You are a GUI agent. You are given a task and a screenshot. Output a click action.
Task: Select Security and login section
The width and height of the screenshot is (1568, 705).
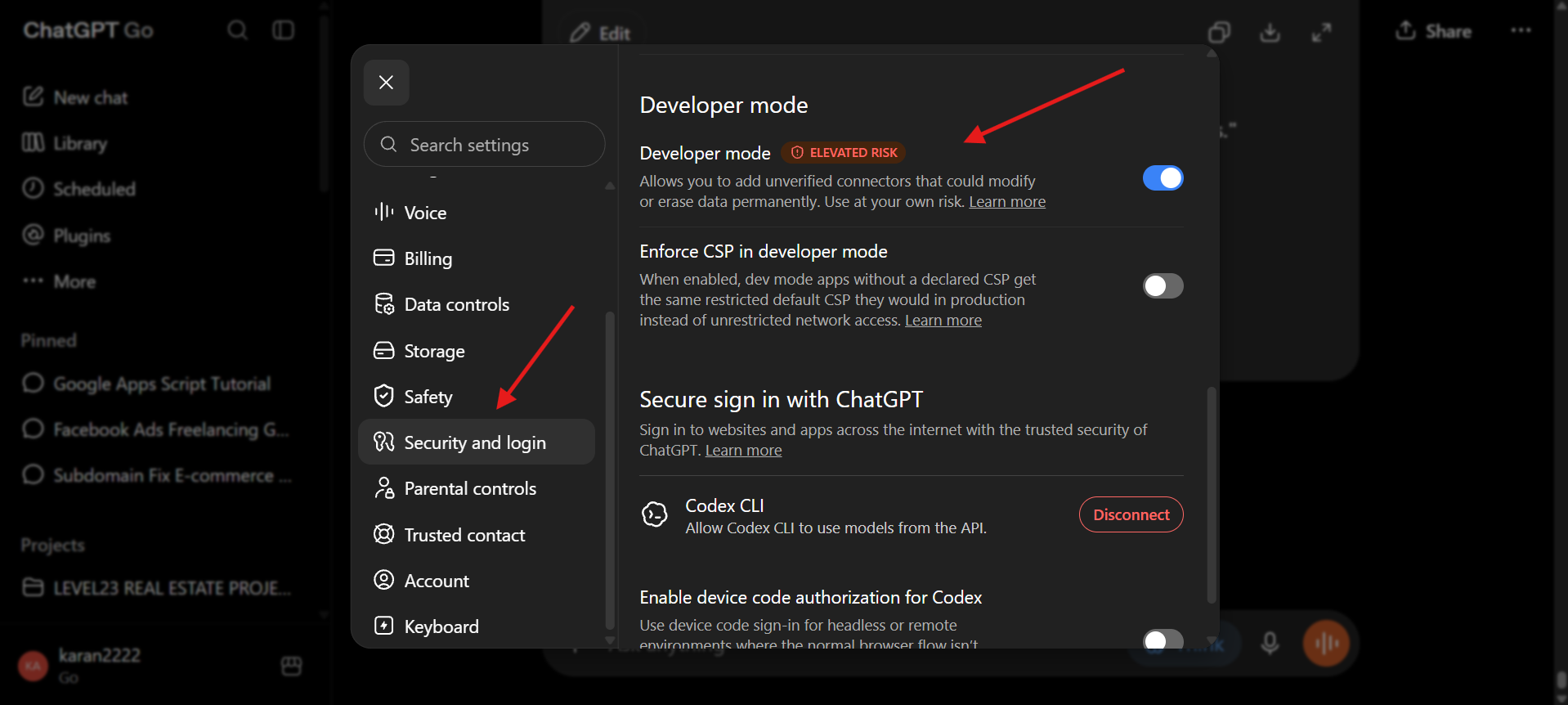point(477,442)
